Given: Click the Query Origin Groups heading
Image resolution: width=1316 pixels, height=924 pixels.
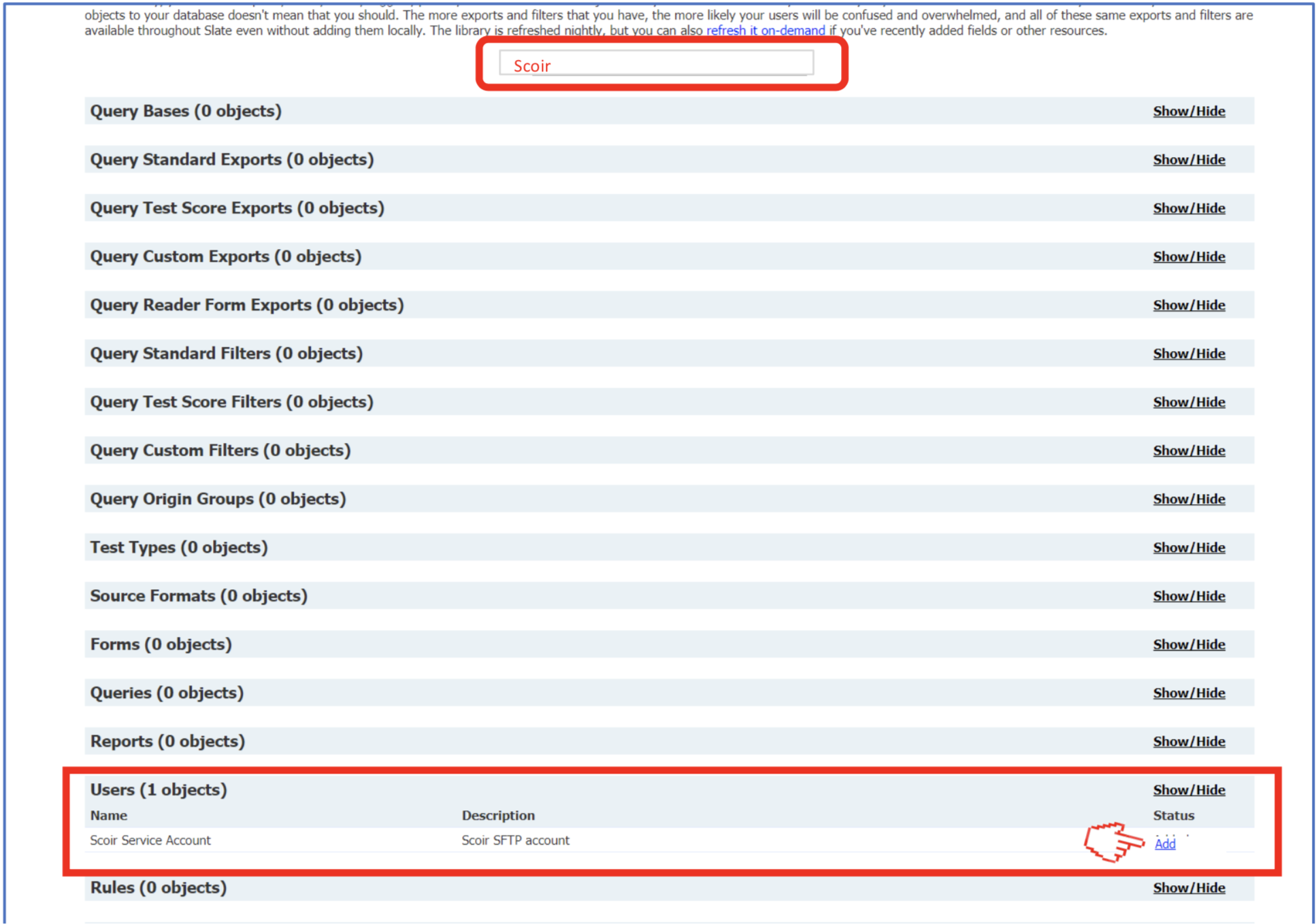Looking at the screenshot, I should click(218, 499).
